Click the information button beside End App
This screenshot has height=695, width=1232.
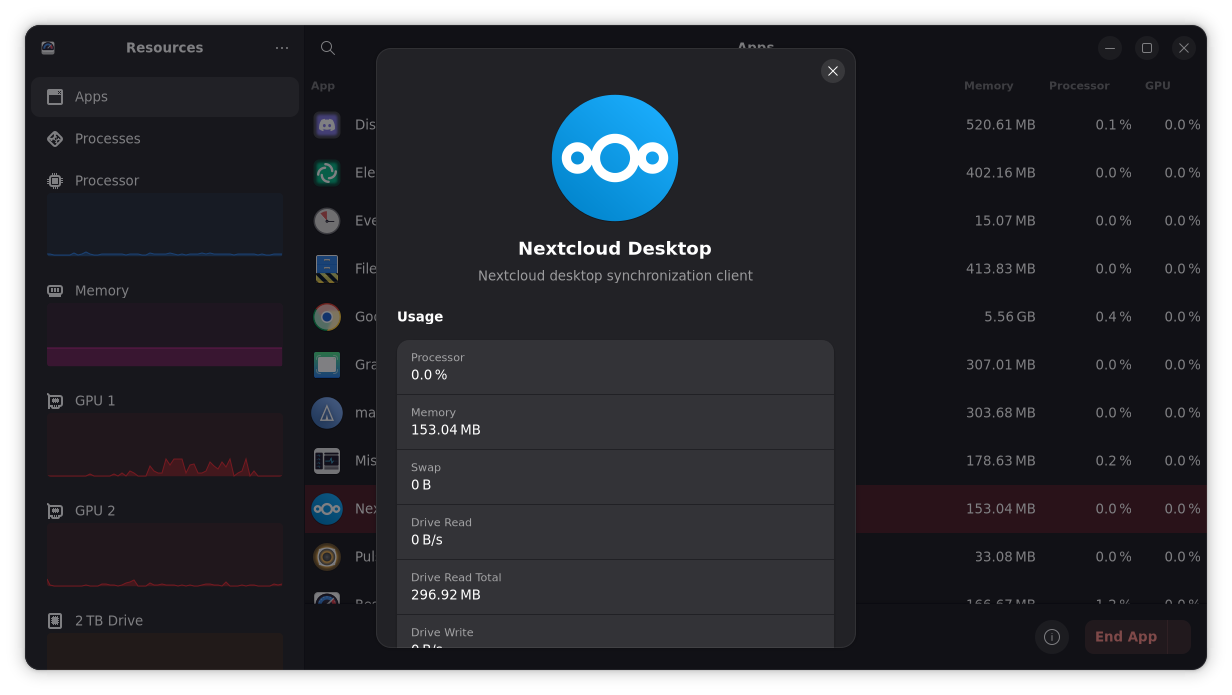(1052, 637)
